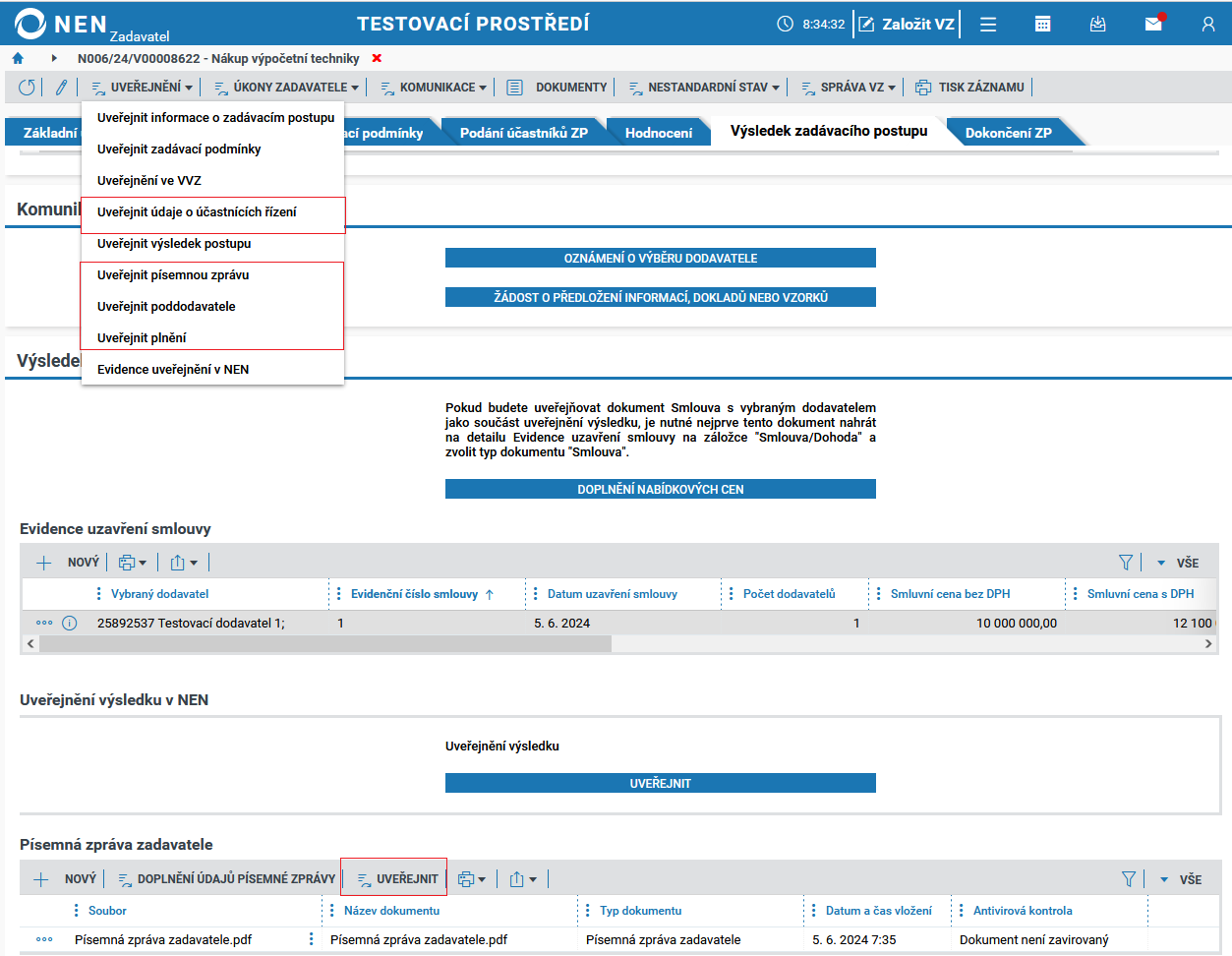Screen dimensions: 1232x956
Task: Click DOPLNĚNÍ NABÍDKOVÝCH CEN button
Action: [x=661, y=489]
